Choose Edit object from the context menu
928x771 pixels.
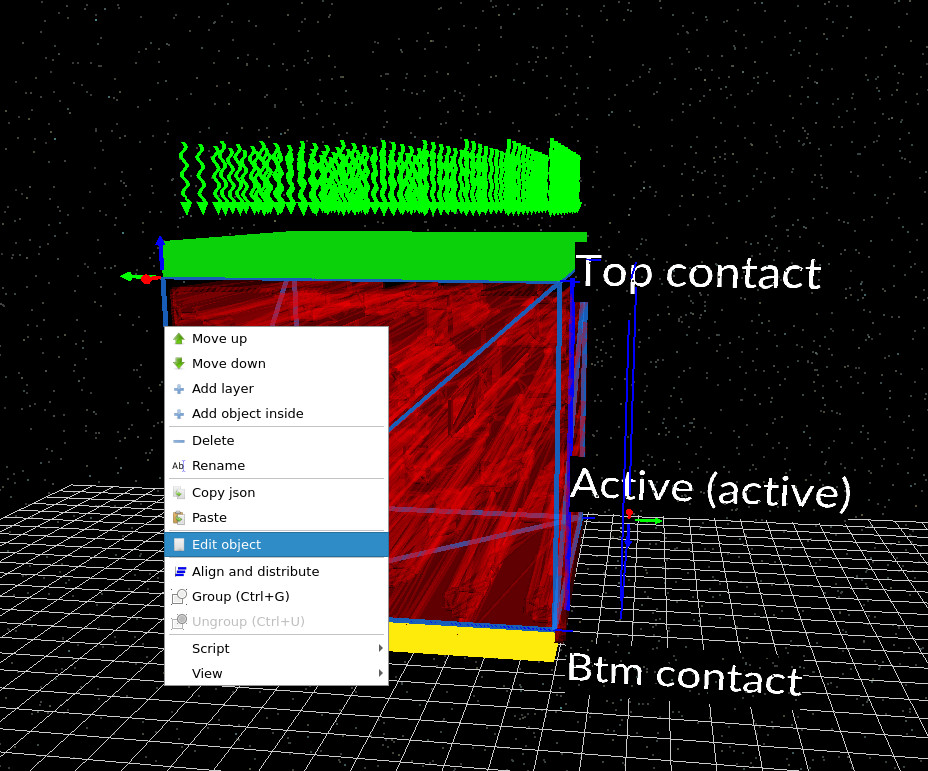(226, 544)
